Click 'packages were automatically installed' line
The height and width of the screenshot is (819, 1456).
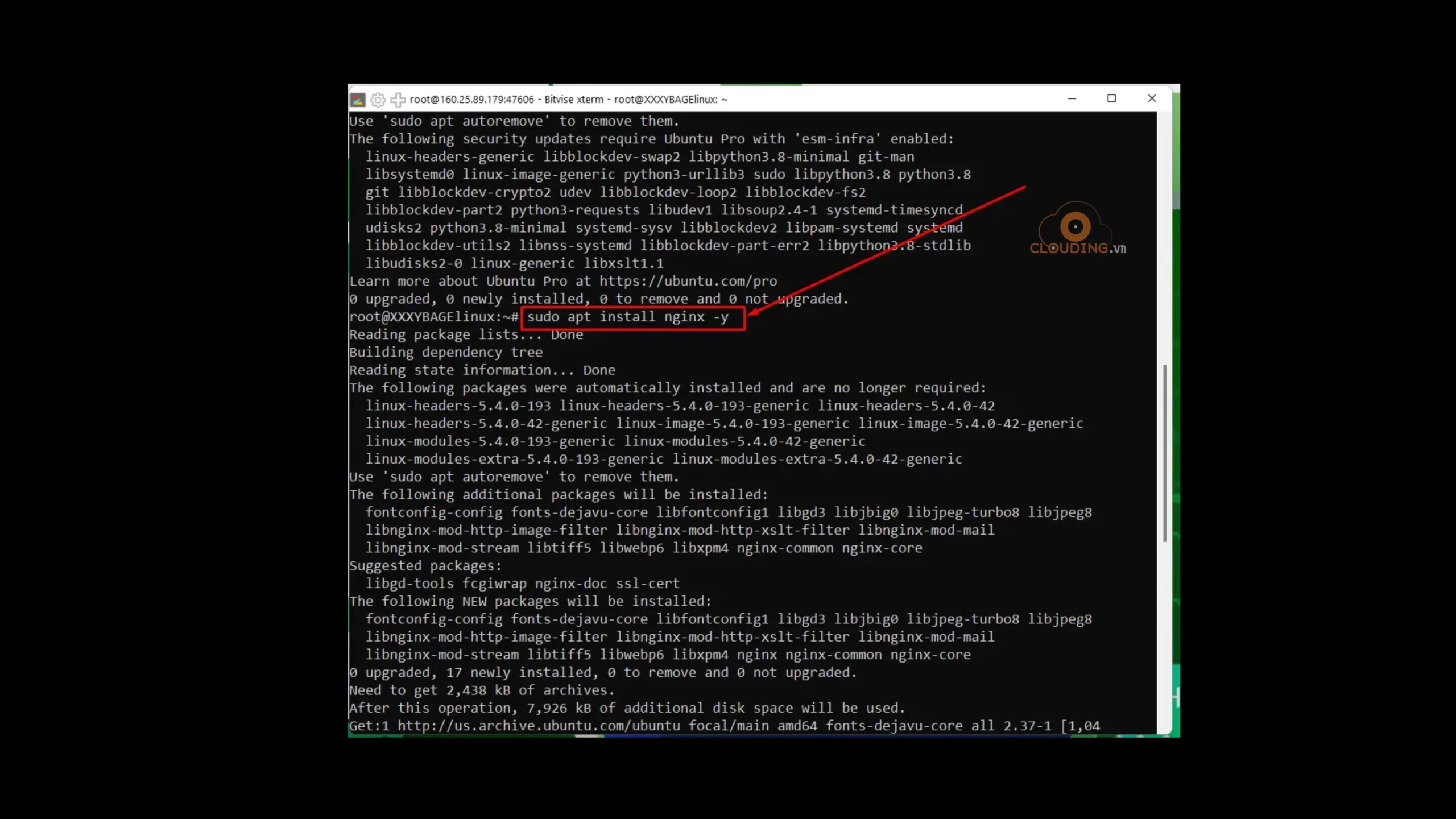pos(668,388)
